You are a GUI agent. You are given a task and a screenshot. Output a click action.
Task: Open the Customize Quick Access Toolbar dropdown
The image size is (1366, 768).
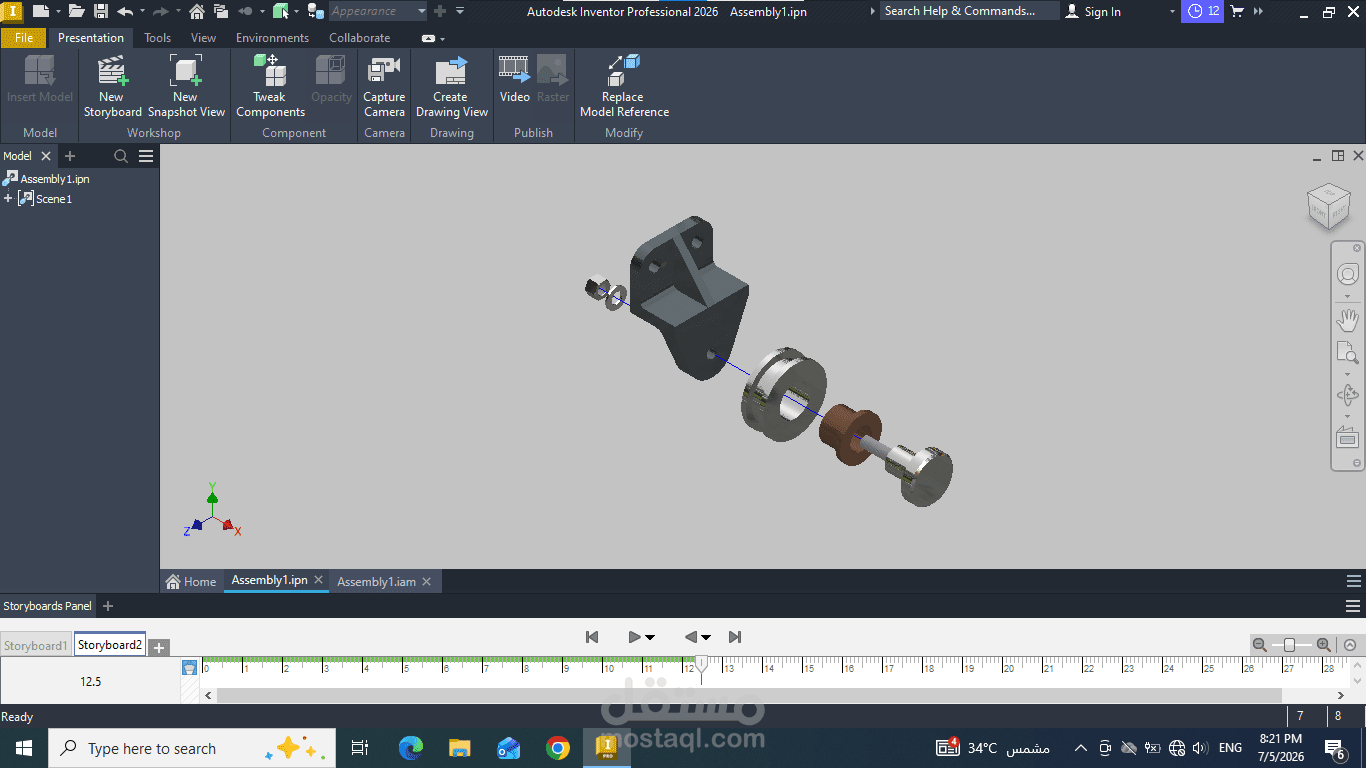coord(460,11)
